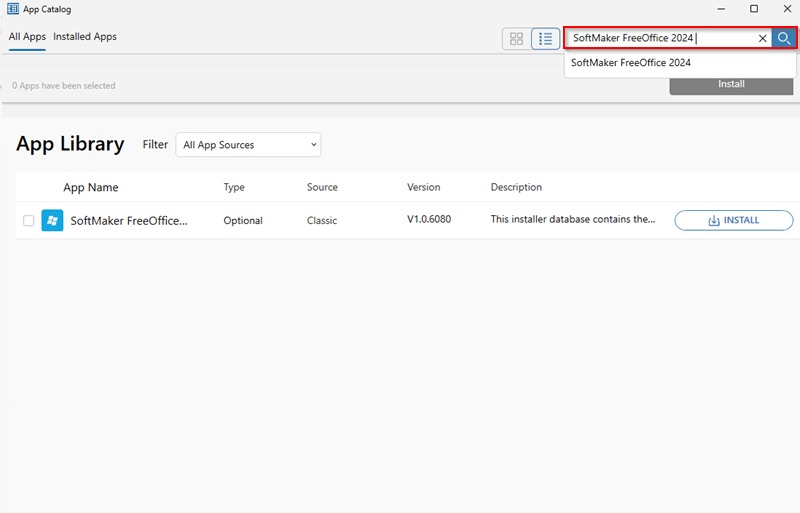Sort by the App Name column header
This screenshot has height=513, width=800.
pos(91,187)
